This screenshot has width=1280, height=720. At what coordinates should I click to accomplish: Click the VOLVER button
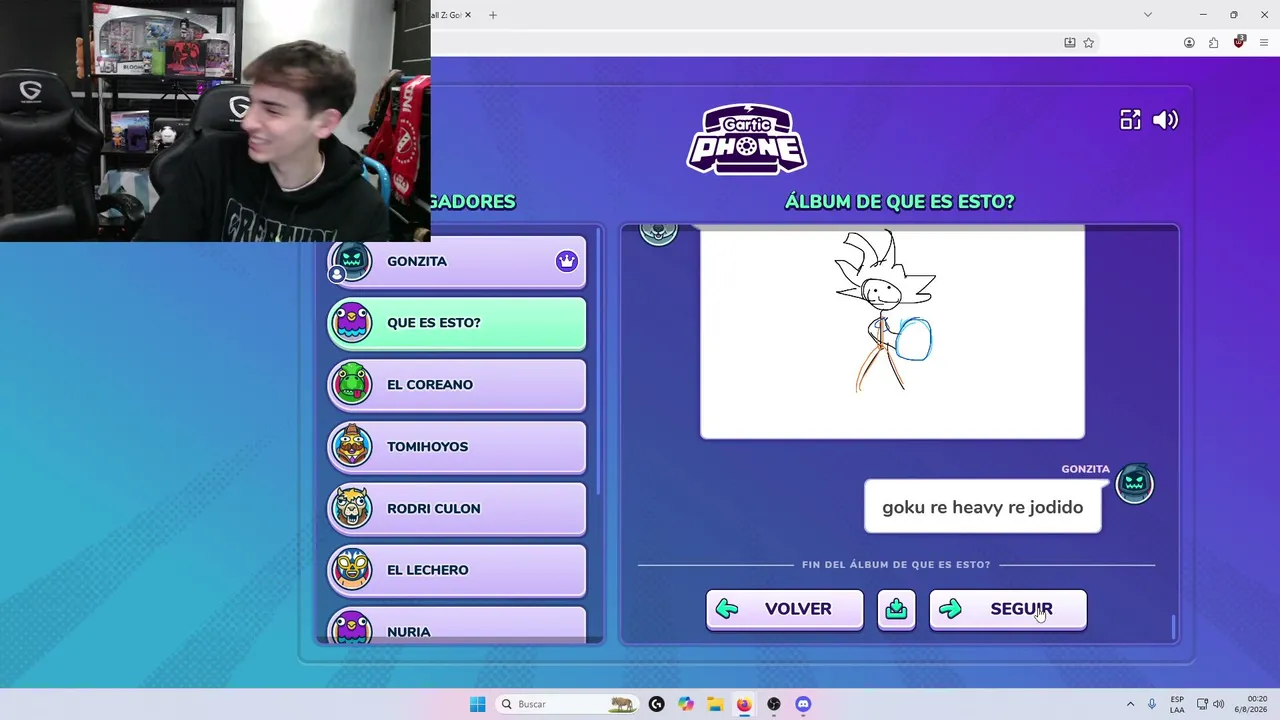tap(784, 609)
